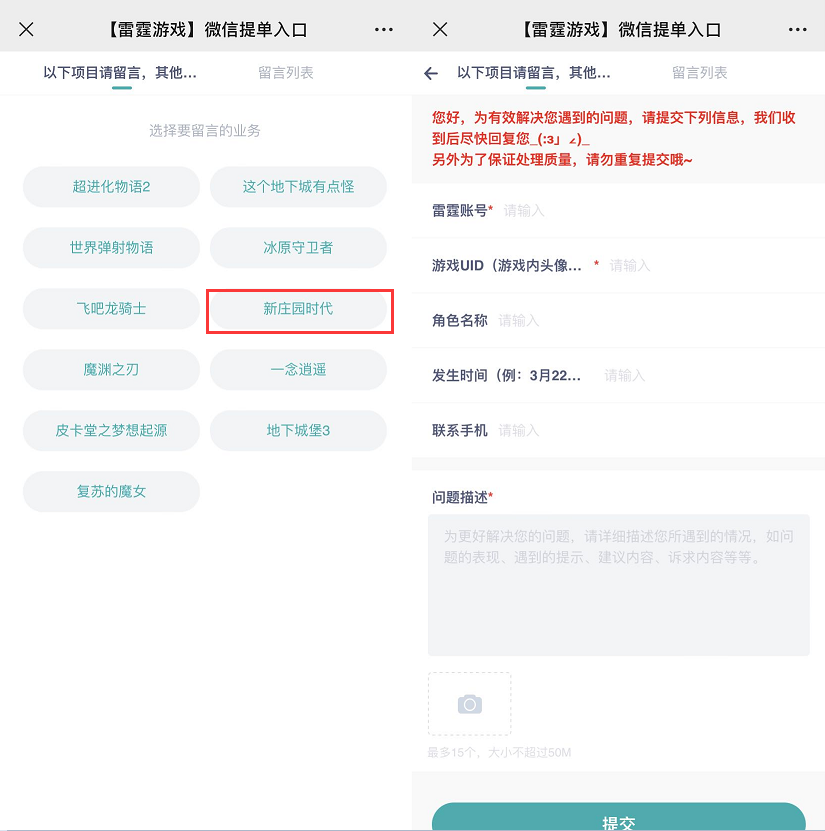Screen dimensions: 825x831
Task: Open the three-dot menu on the left screen
Action: tap(384, 29)
